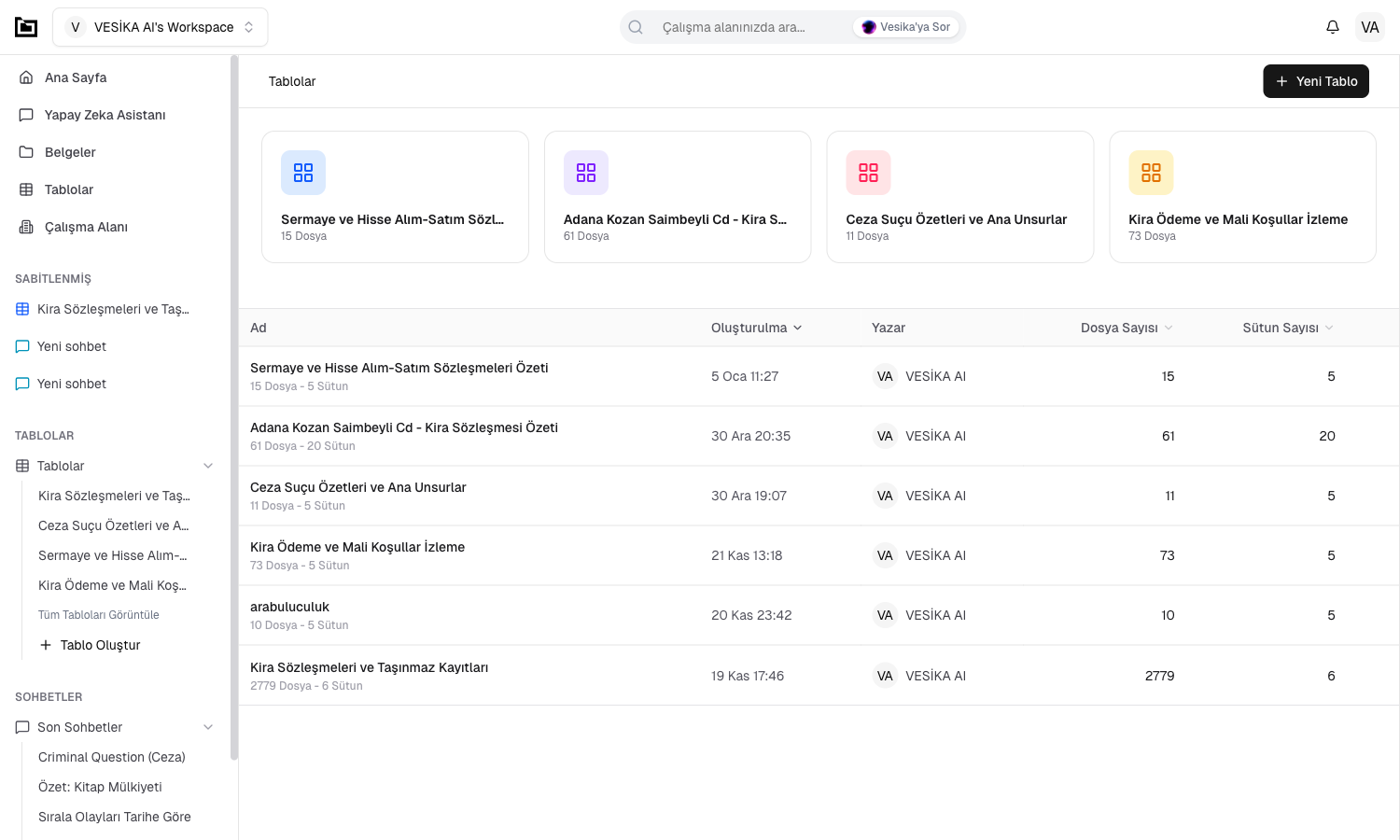Collapse the Son Sohbetler section
This screenshot has height=840, width=1400.
point(208,727)
